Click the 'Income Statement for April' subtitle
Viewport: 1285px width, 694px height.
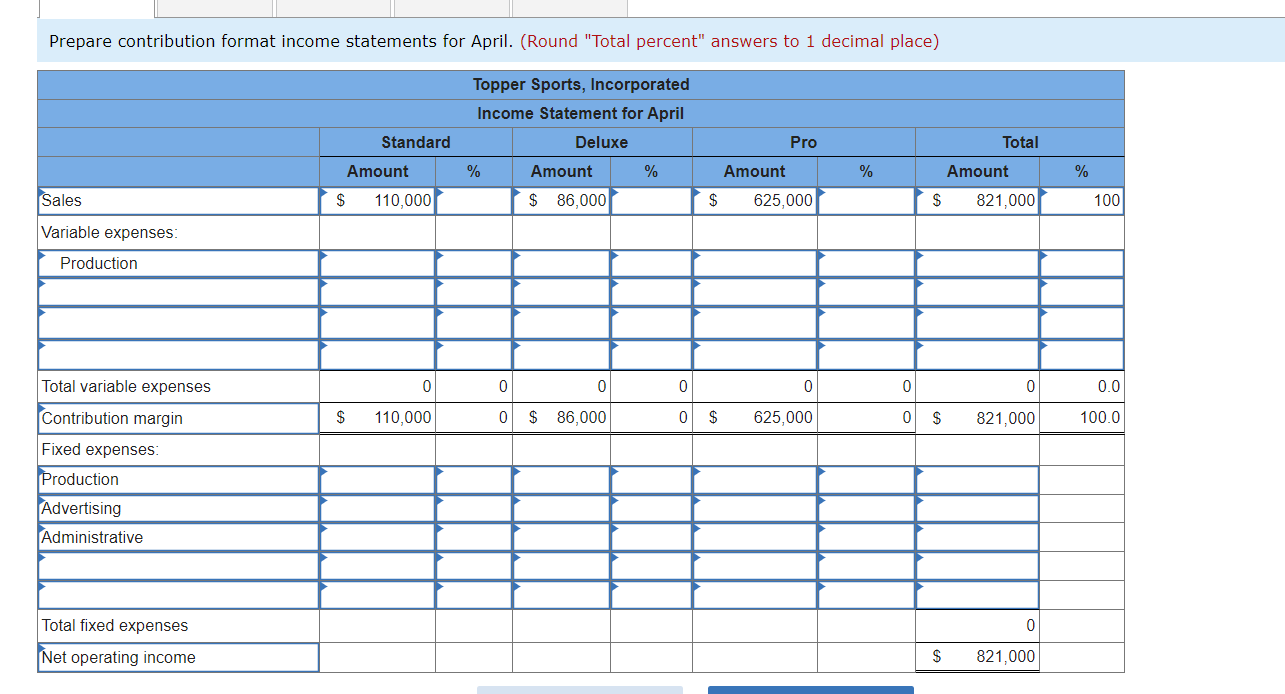tap(581, 113)
